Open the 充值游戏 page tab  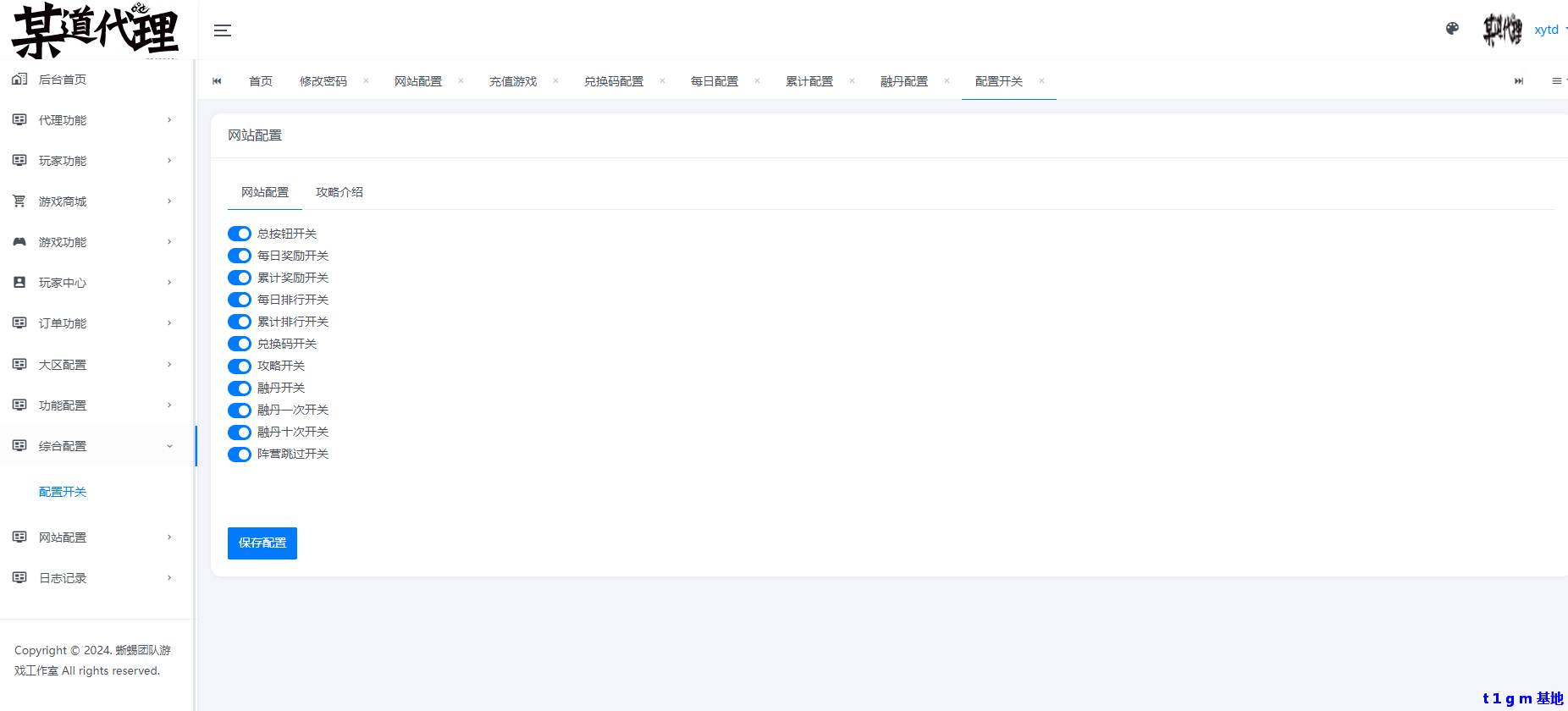point(513,81)
